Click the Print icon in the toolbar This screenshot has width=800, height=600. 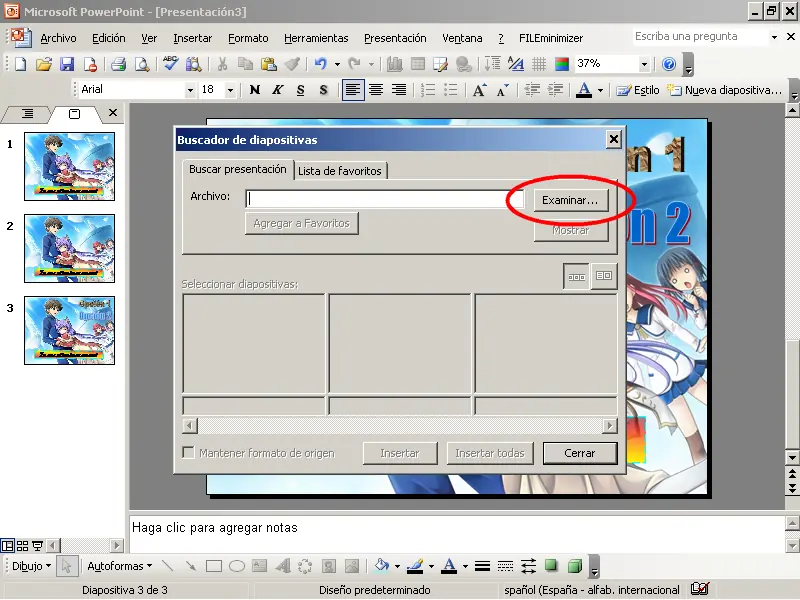click(118, 64)
